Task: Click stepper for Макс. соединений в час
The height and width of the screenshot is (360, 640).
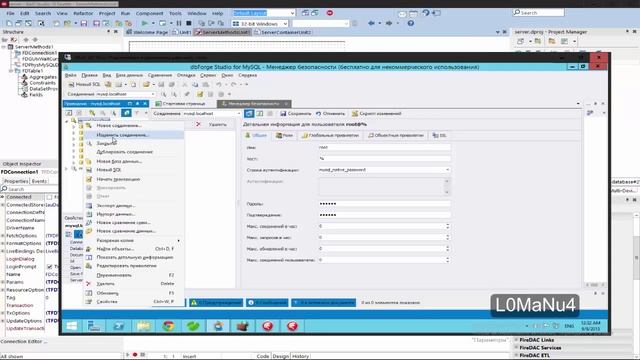Action: tap(448, 226)
